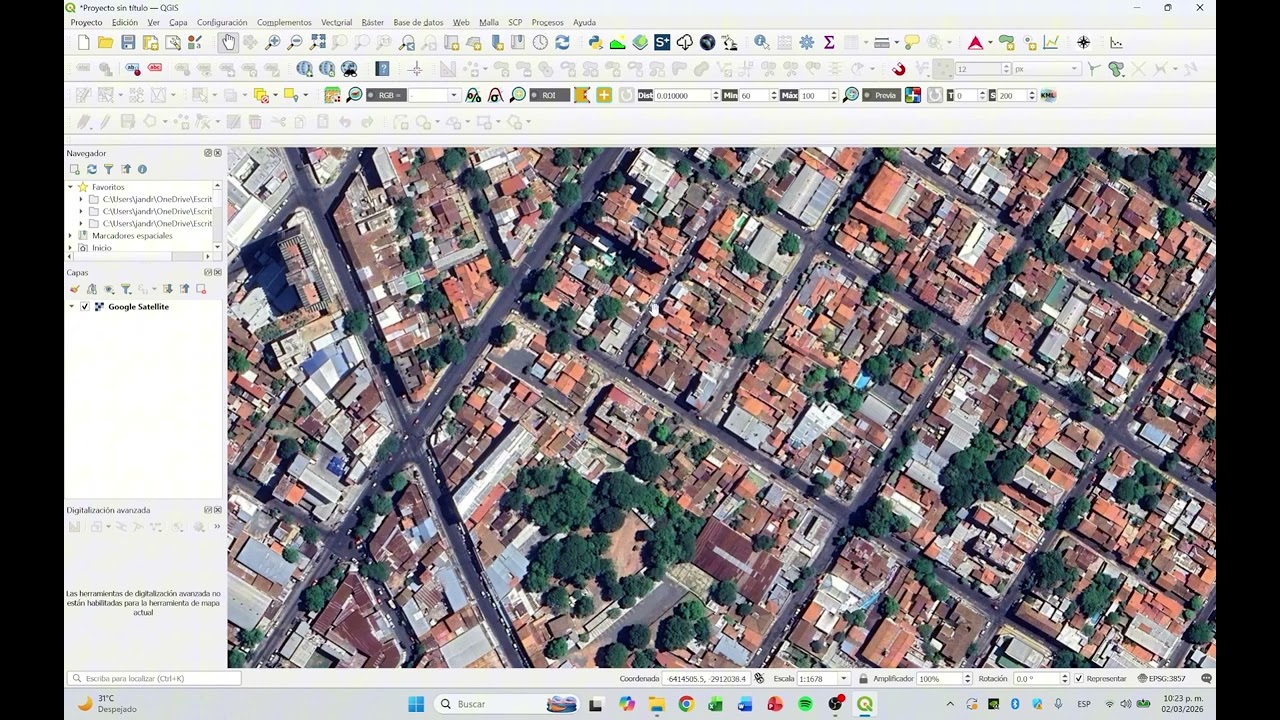Increase Amplificador magnifier value with up arrow
1280x720 pixels.
click(968, 675)
